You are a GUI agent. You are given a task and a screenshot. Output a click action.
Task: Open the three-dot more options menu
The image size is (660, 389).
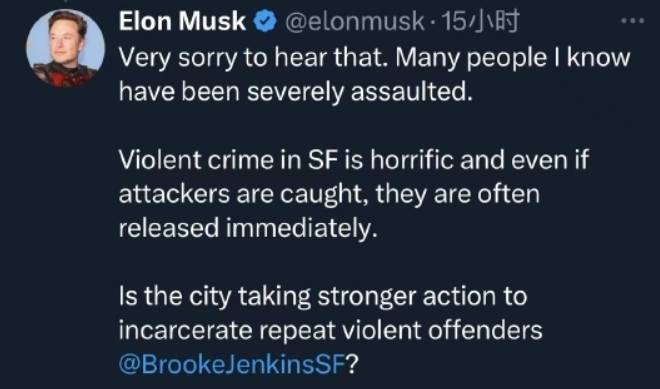[x=633, y=20]
